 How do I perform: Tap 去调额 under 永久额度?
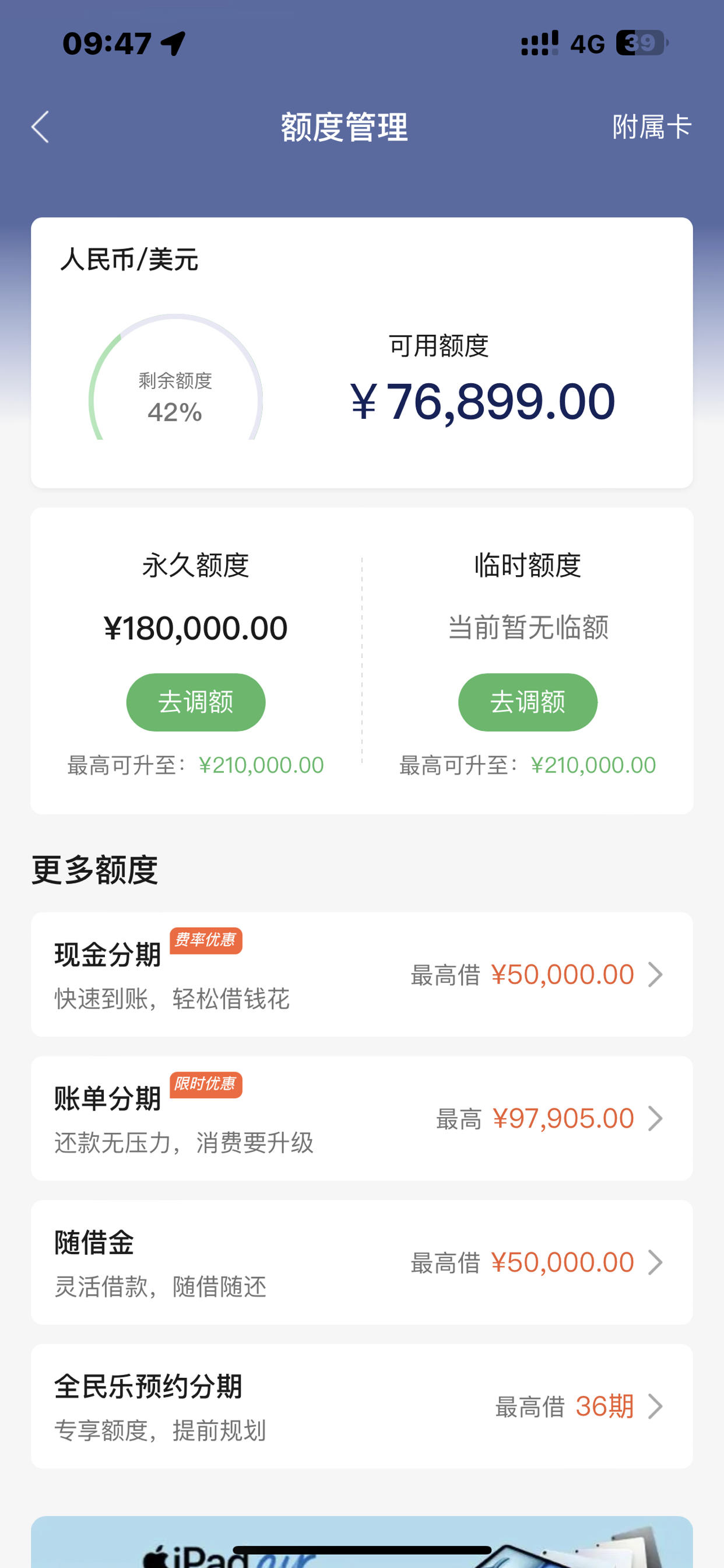(x=195, y=702)
